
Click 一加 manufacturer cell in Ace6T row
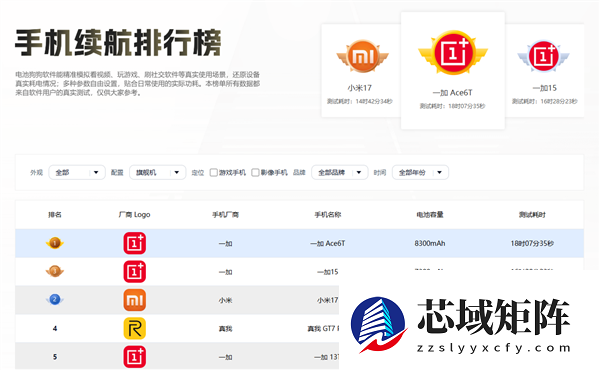[225, 243]
